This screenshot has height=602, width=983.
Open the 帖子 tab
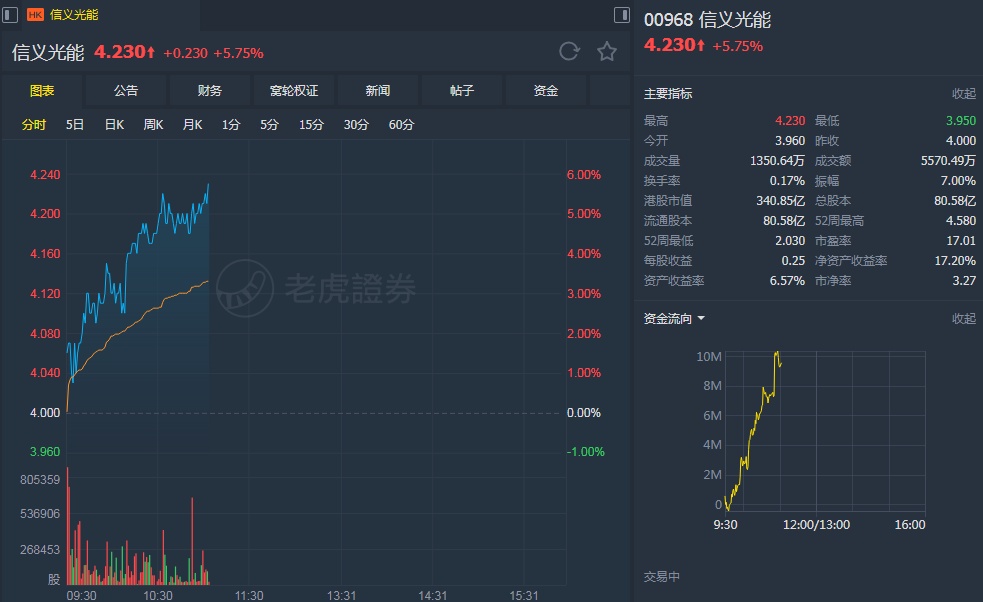[x=462, y=91]
